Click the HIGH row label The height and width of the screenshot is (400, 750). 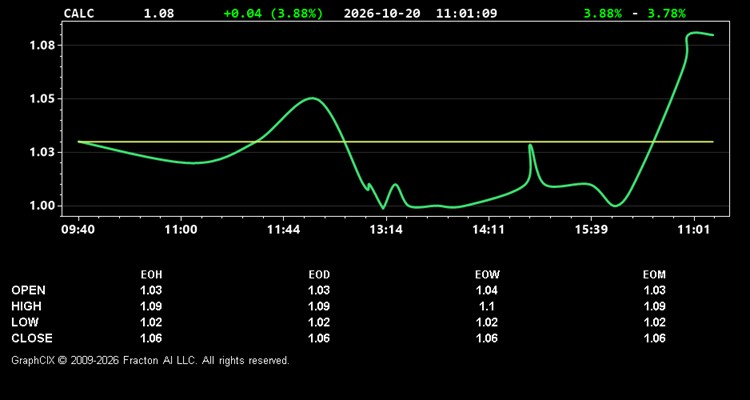point(26,306)
